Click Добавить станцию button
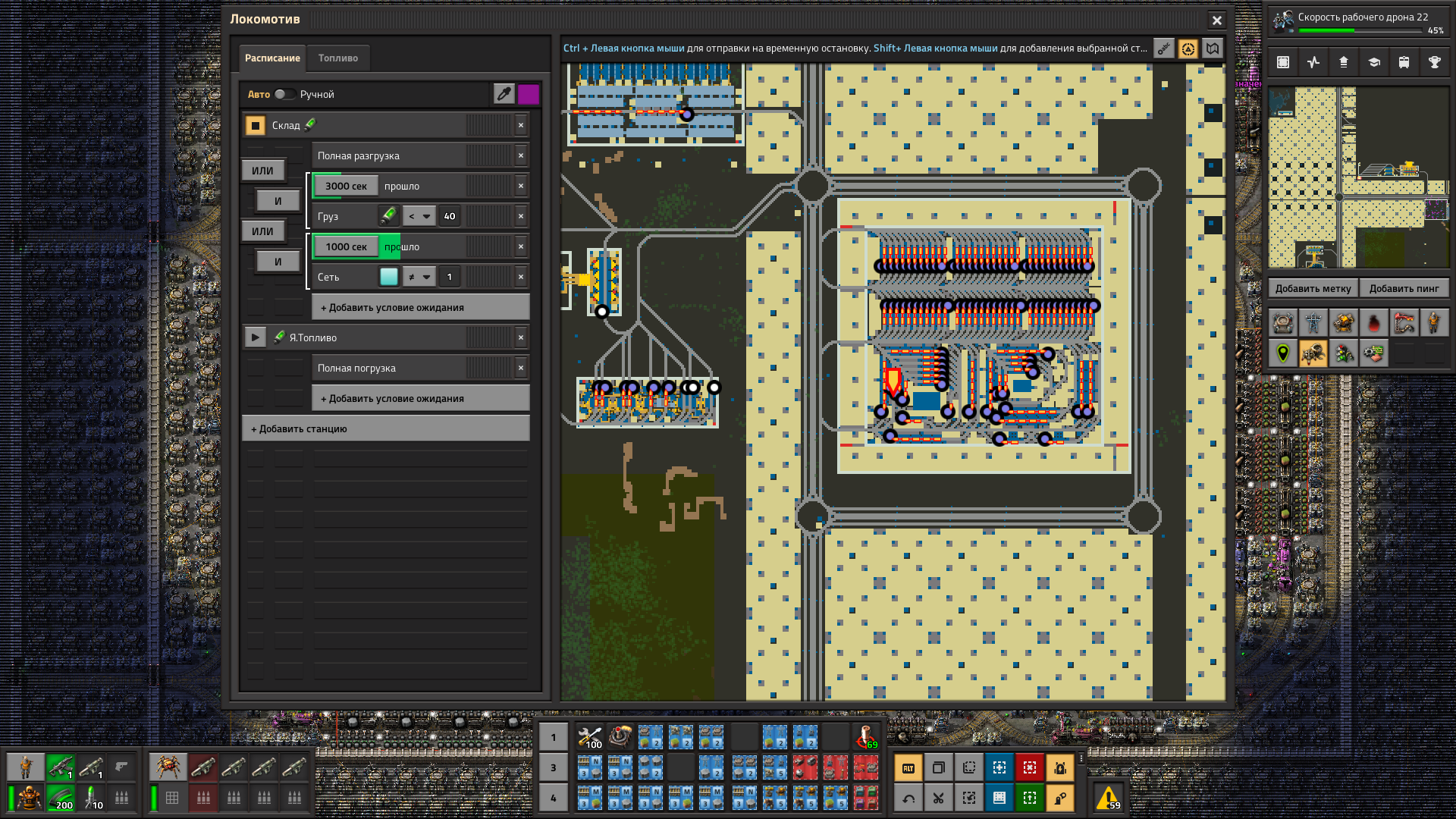This screenshot has width=1456, height=819. tap(386, 428)
